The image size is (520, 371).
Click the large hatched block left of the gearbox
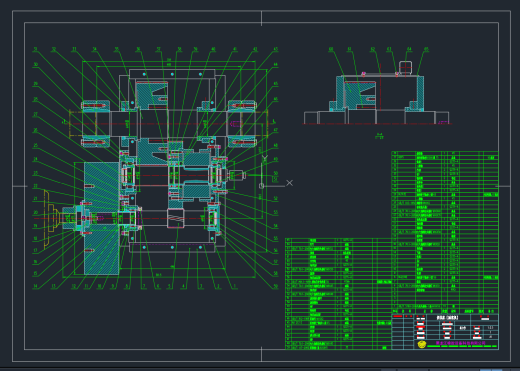tap(101, 218)
